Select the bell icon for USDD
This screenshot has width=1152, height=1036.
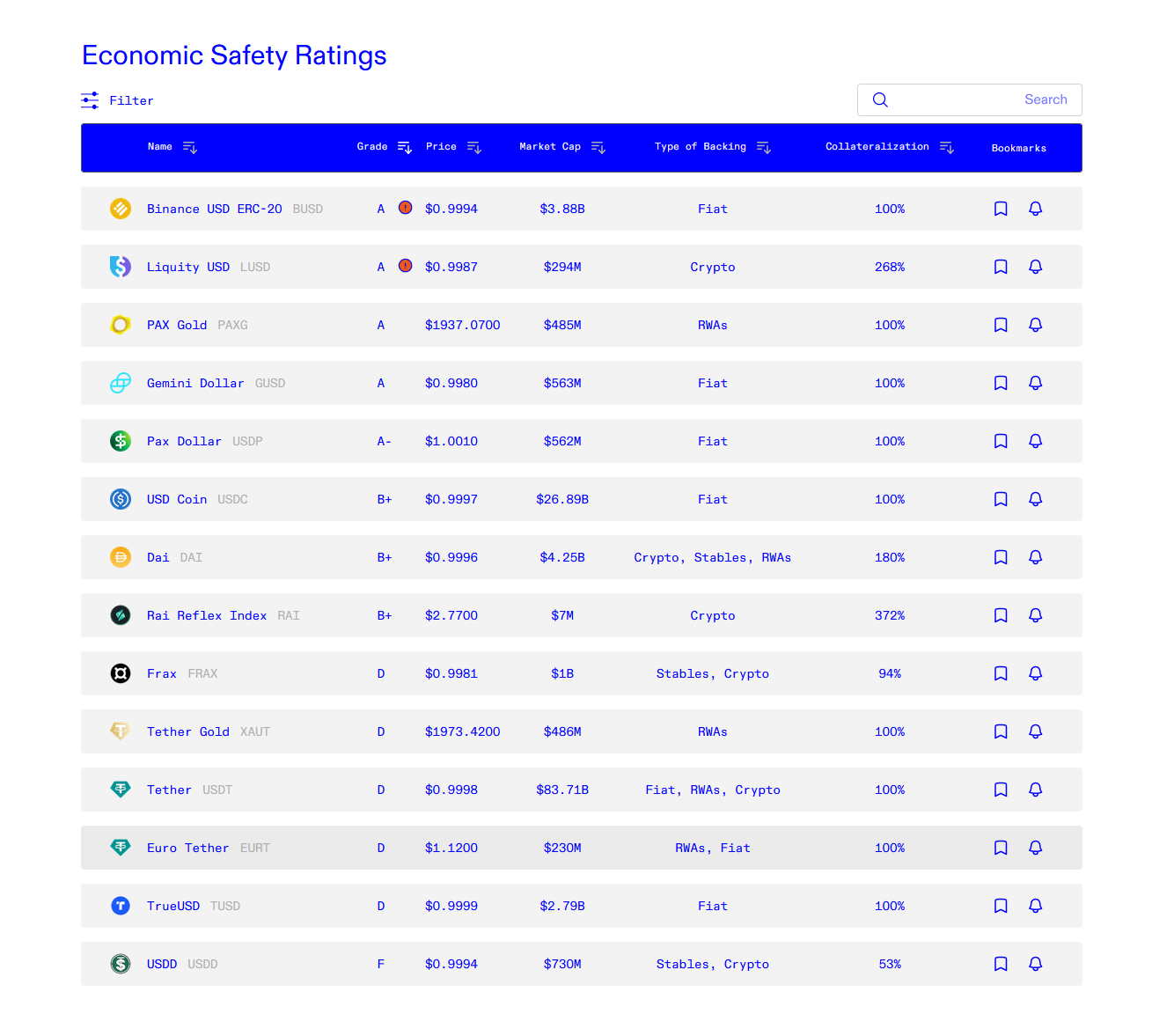point(1035,964)
